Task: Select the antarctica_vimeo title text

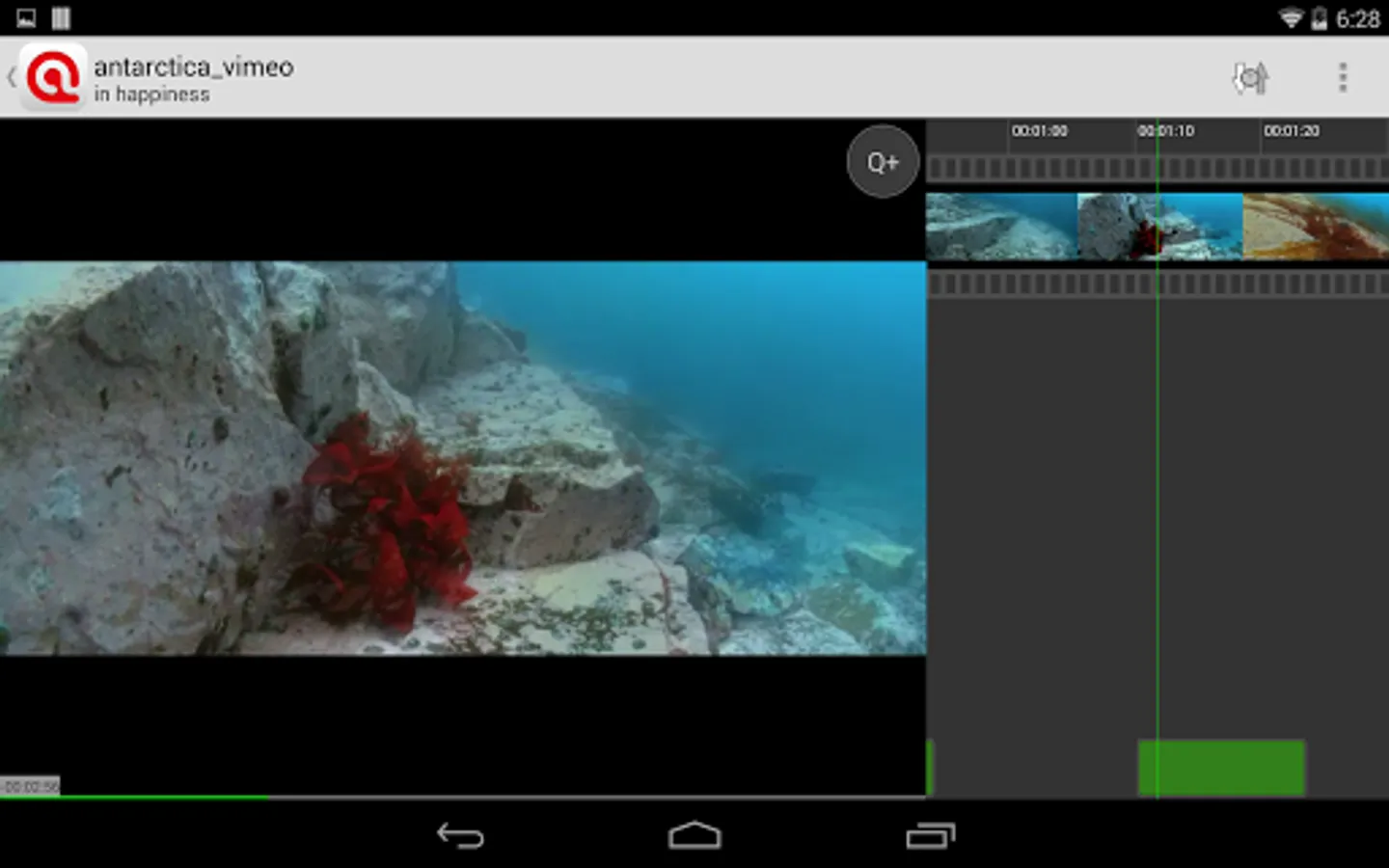Action: coord(194,67)
